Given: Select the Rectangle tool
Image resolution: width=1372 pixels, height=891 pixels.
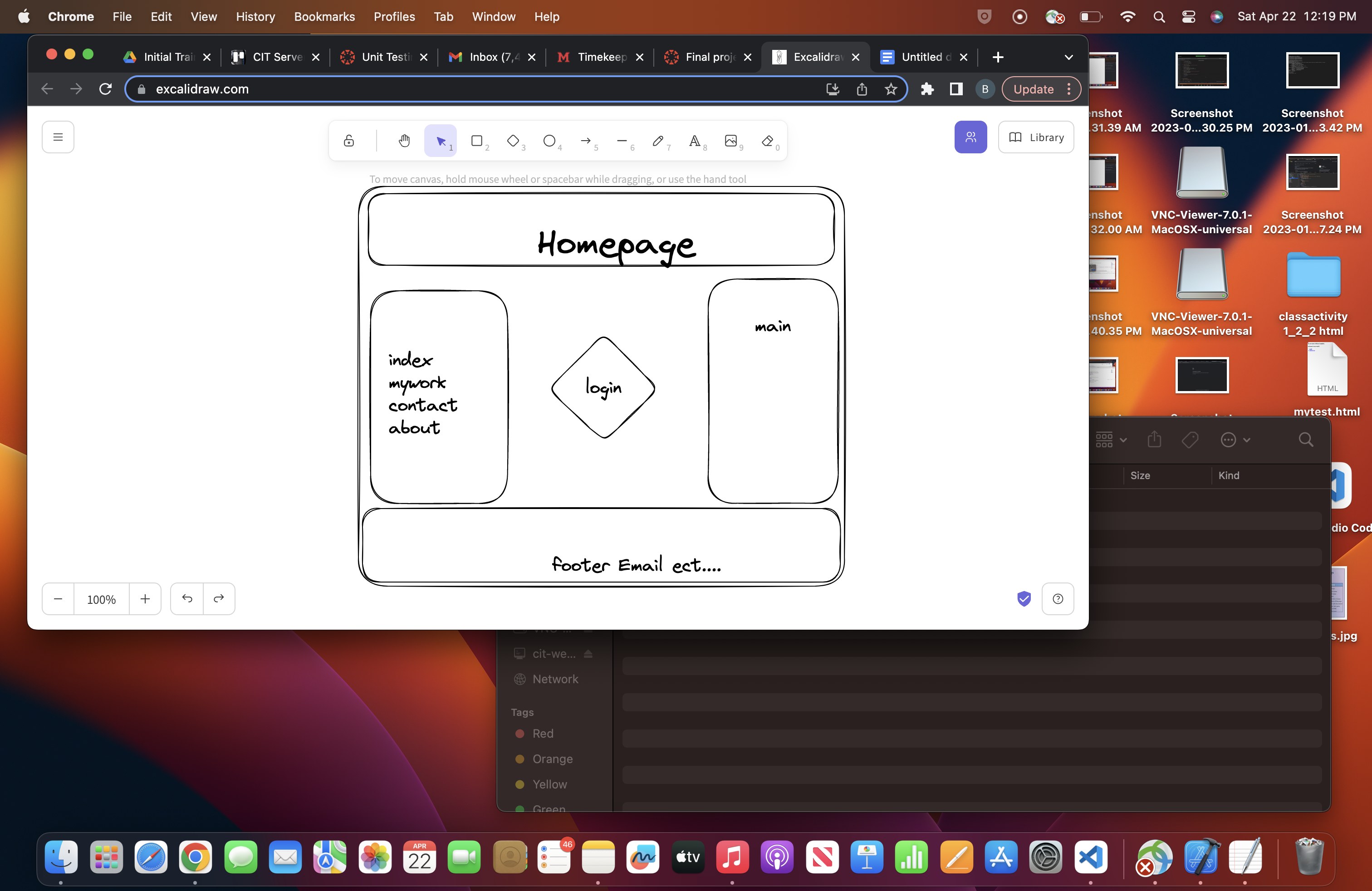Looking at the screenshot, I should pos(477,141).
